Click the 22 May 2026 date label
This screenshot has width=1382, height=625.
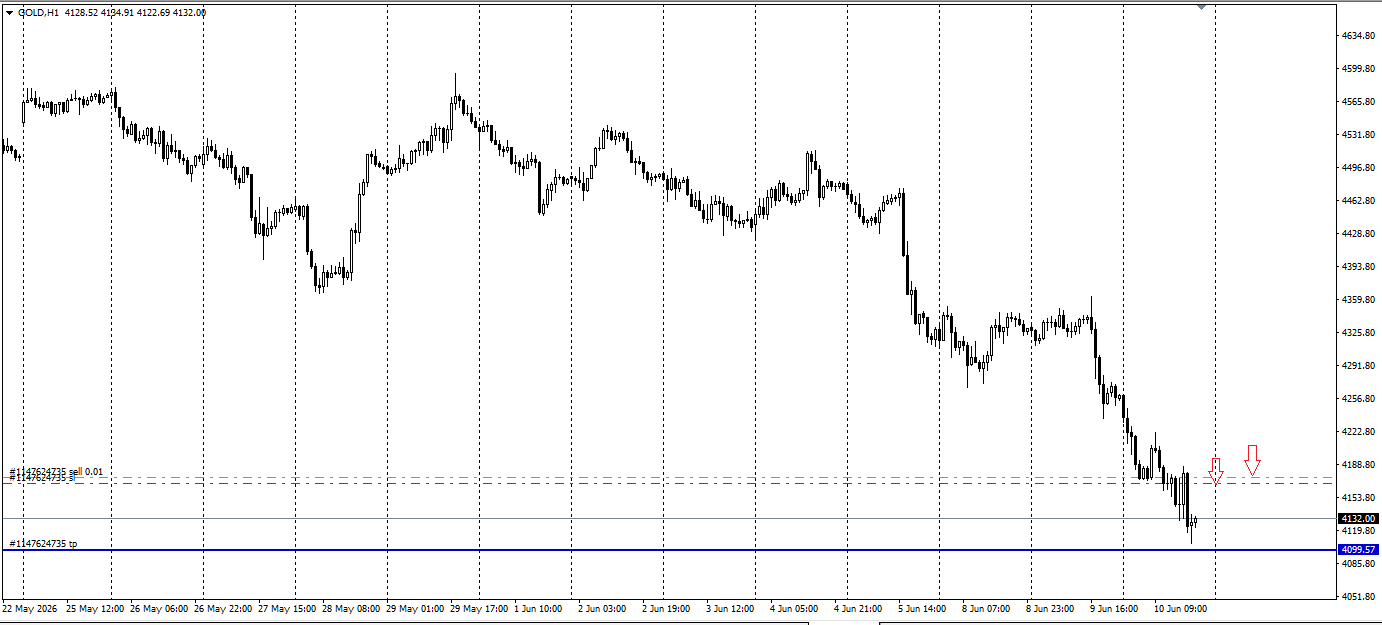point(31,608)
